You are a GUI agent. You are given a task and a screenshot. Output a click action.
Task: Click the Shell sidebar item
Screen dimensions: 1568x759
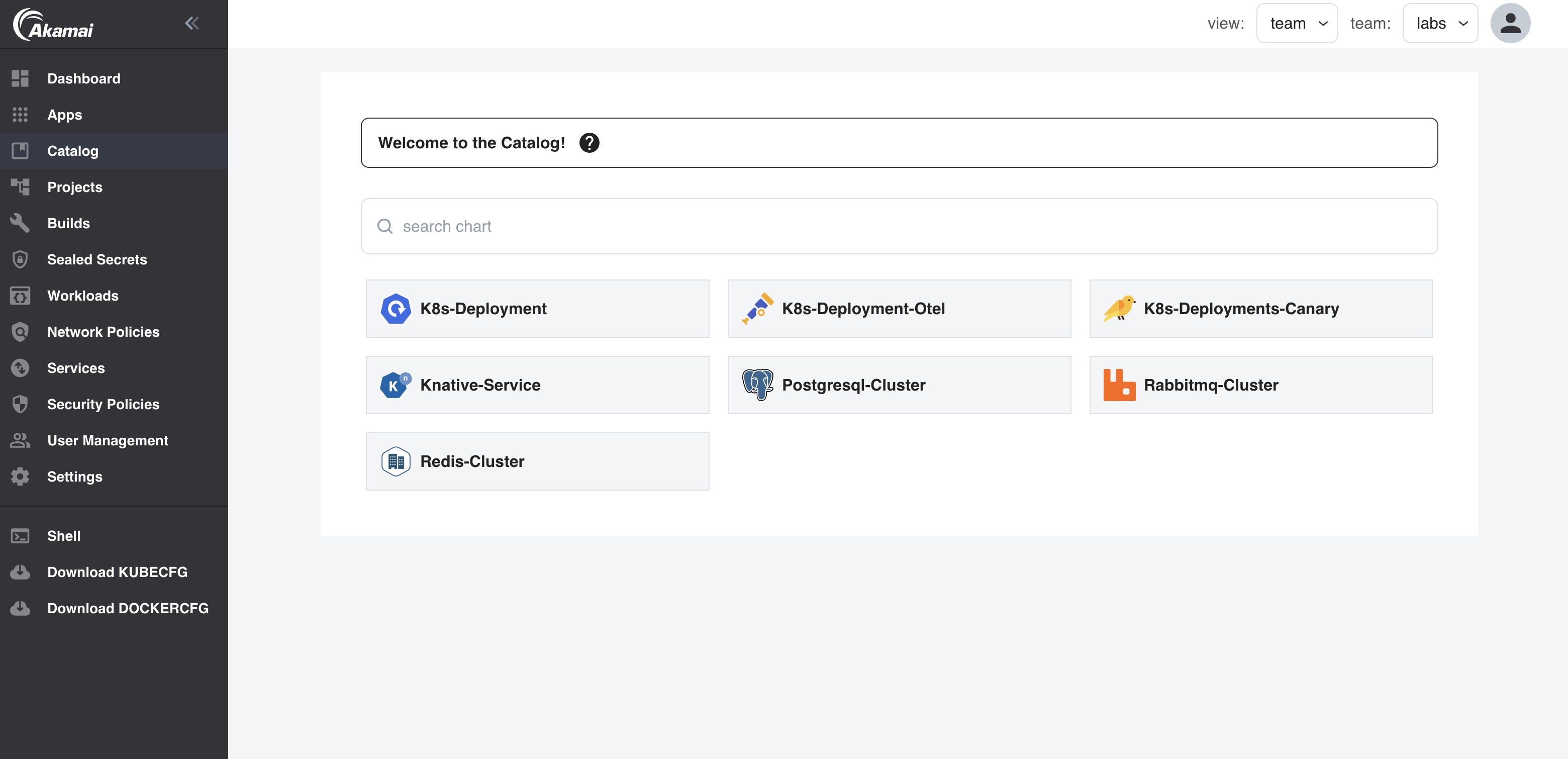click(x=63, y=535)
